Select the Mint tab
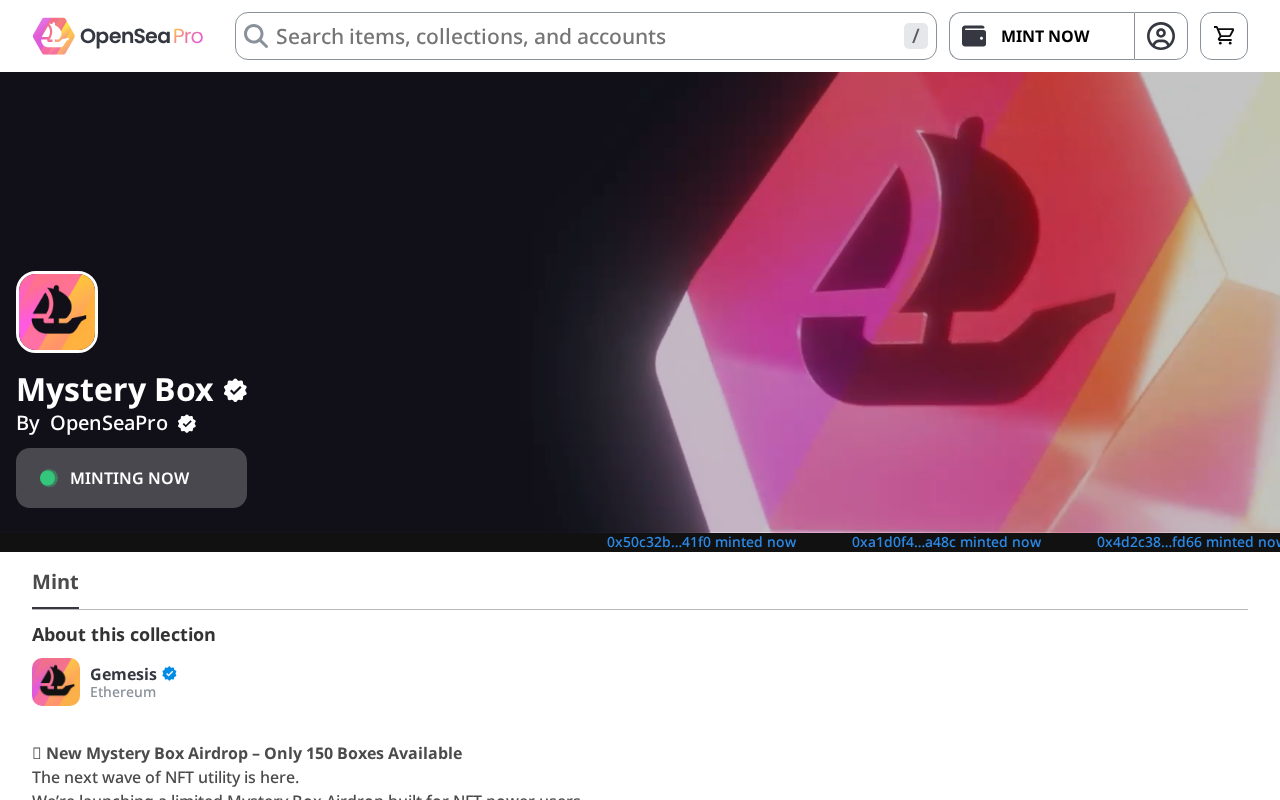Screen dimensions: 1280x800 tap(55, 582)
